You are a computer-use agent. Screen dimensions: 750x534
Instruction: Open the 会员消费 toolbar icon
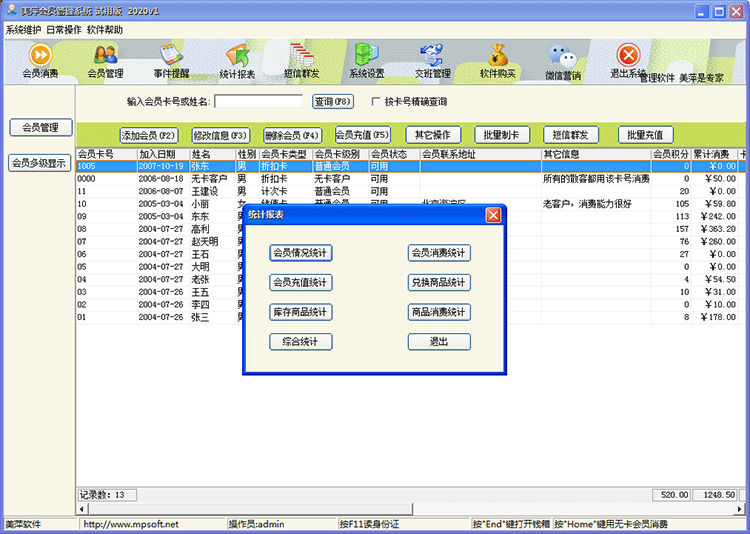coord(40,60)
